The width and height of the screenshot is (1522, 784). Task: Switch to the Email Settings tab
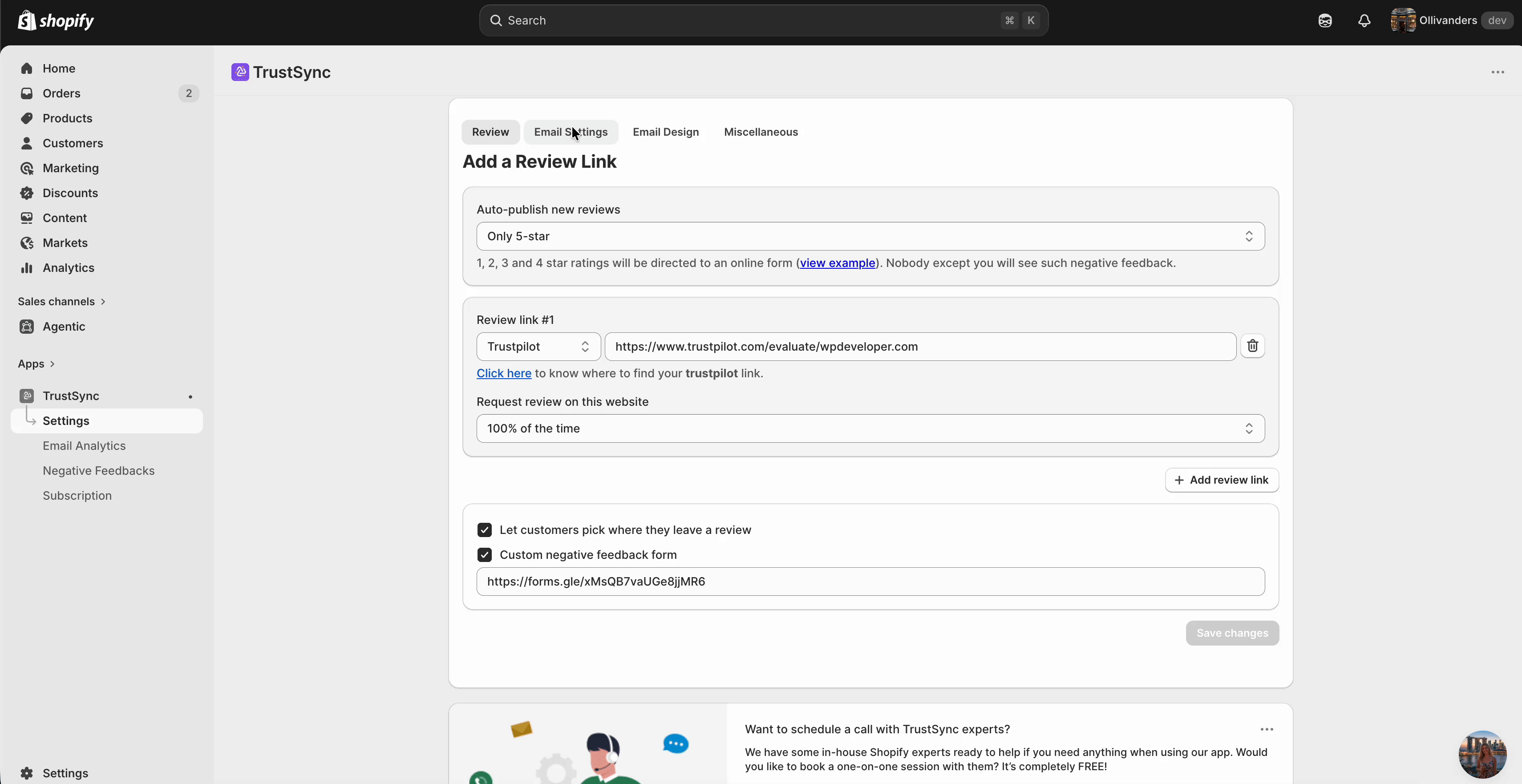tap(571, 132)
